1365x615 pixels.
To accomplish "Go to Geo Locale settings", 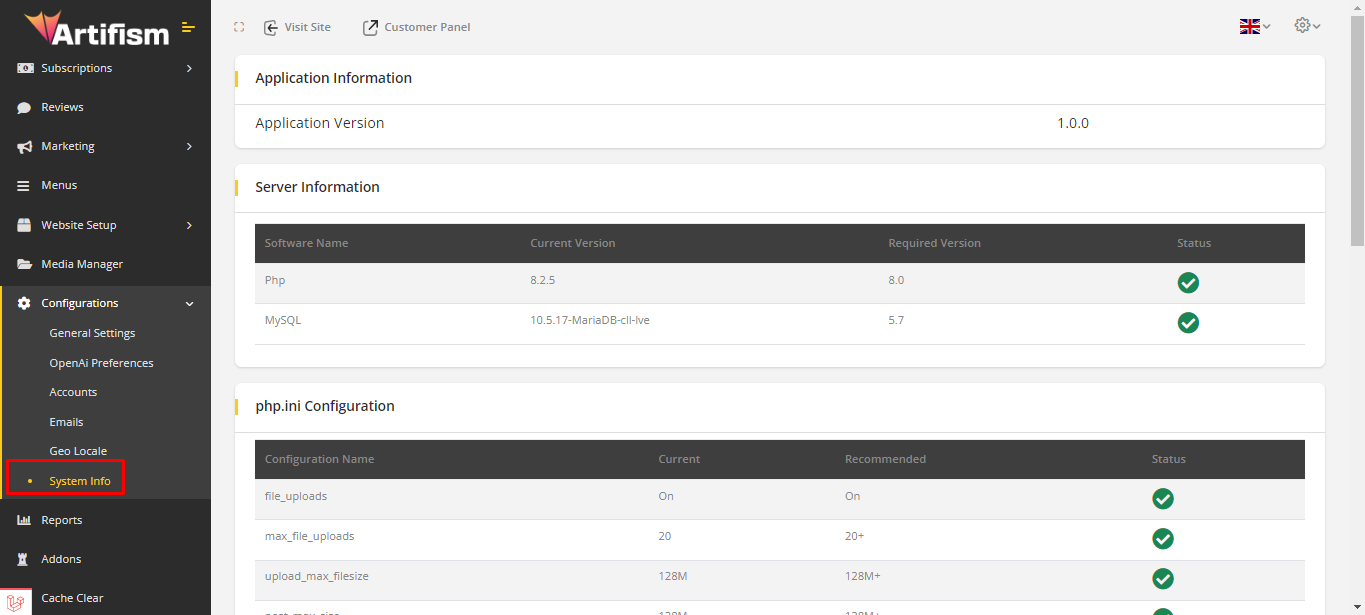I will point(78,452).
